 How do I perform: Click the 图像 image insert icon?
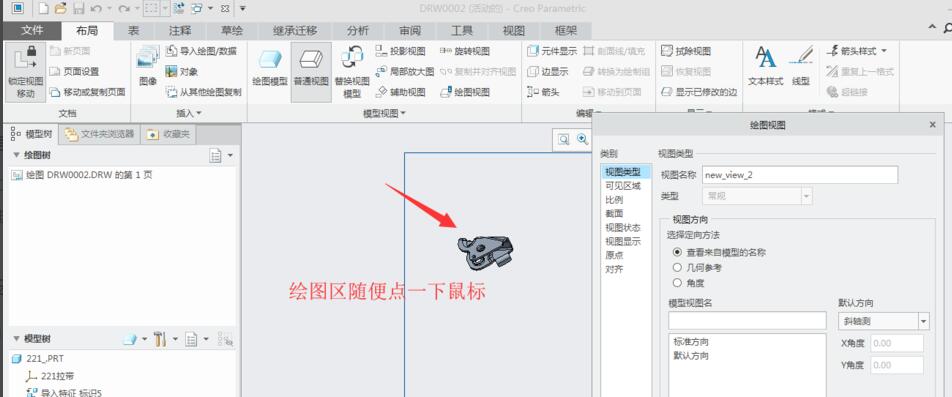(148, 66)
